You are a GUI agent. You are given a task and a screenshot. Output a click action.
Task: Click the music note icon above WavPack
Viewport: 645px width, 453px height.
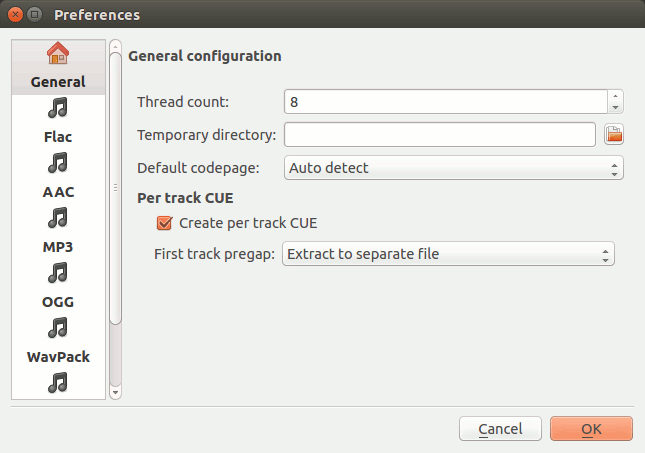58,327
